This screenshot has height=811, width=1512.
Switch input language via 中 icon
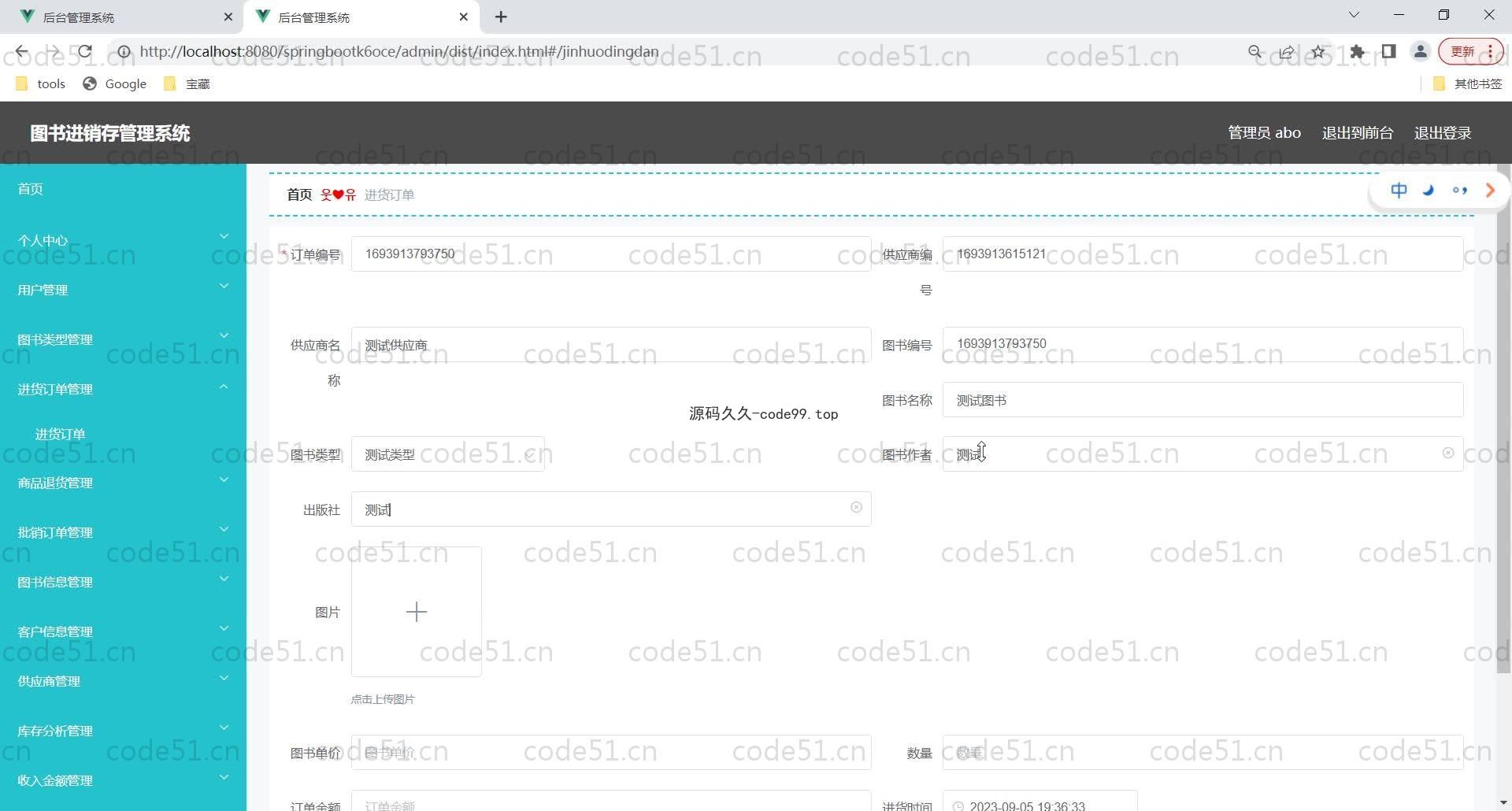tap(1399, 191)
